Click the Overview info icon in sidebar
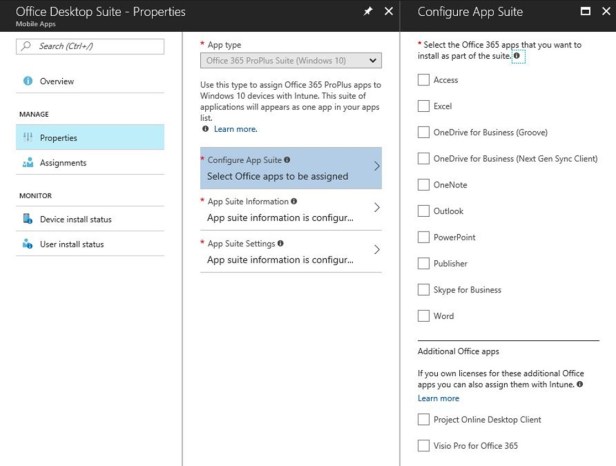This screenshot has width=616, height=466. [x=27, y=81]
